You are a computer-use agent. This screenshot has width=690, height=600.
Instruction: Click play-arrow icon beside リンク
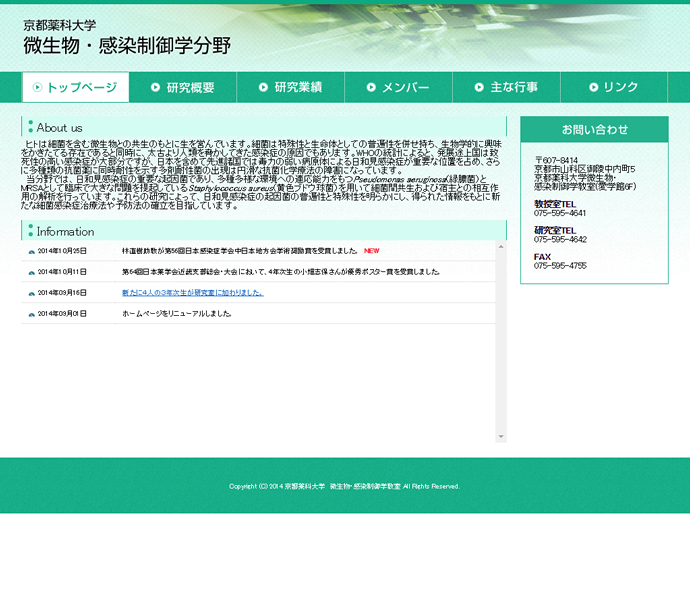pyautogui.click(x=594, y=87)
